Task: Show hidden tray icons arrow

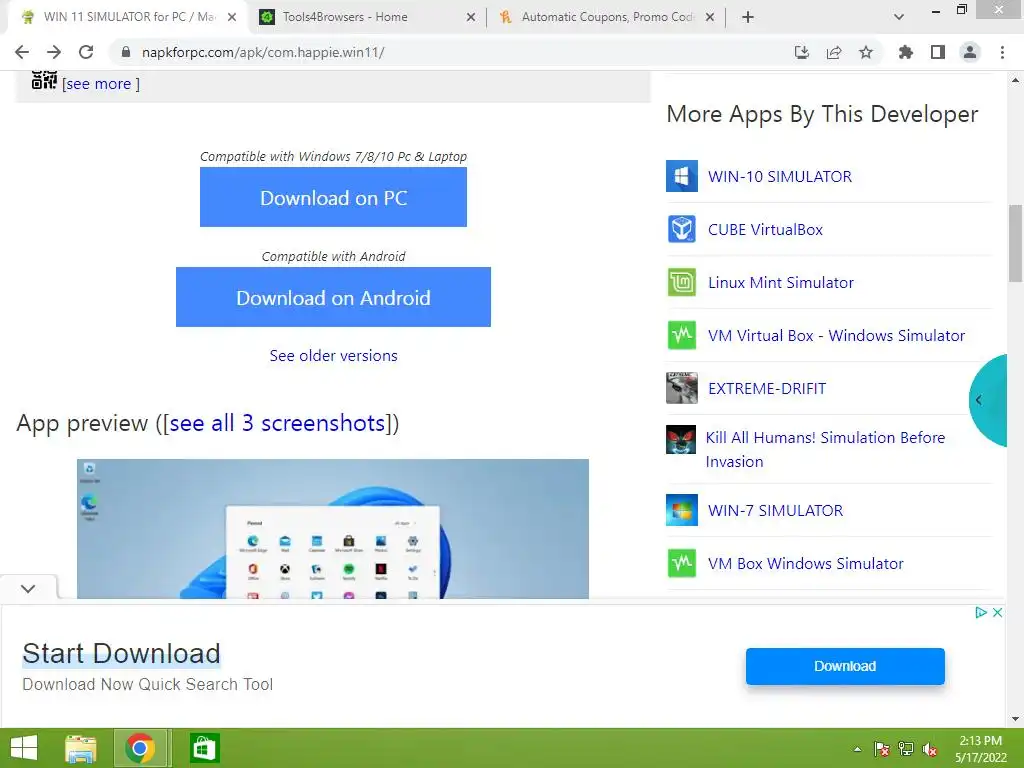Action: pyautogui.click(x=857, y=749)
